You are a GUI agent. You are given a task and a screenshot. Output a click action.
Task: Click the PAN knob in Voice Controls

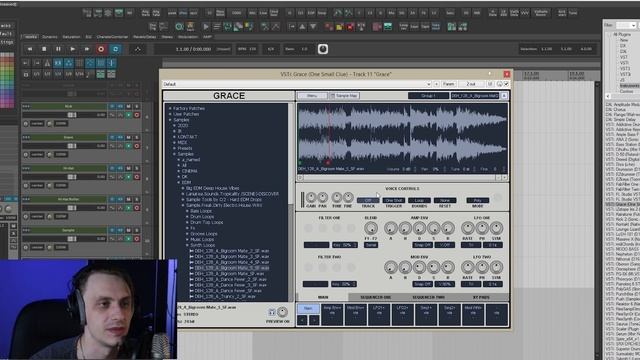click(x=322, y=198)
